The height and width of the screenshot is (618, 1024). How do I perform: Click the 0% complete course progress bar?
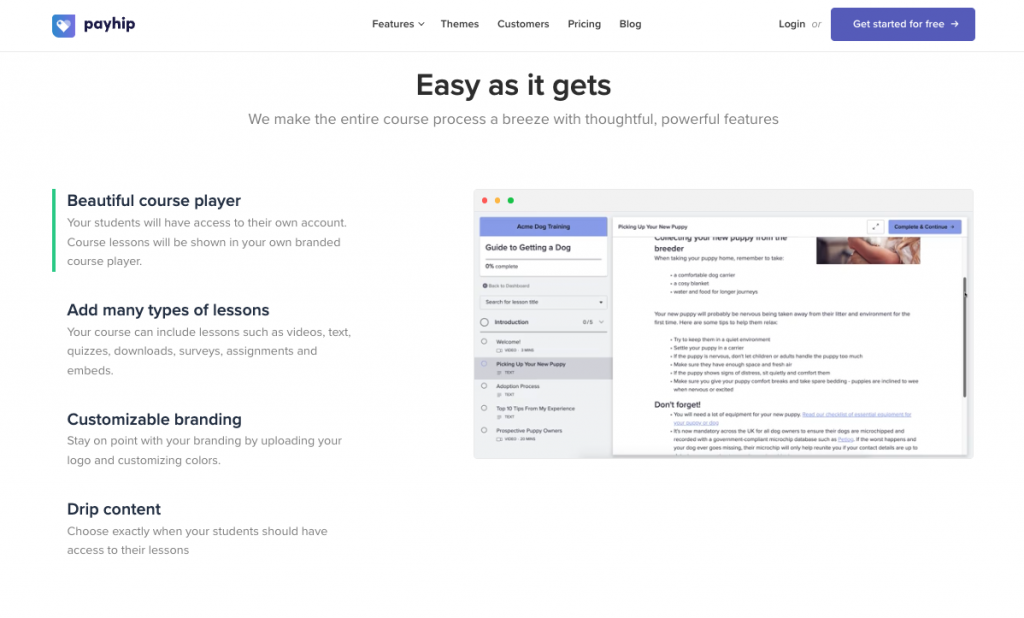pos(543,260)
